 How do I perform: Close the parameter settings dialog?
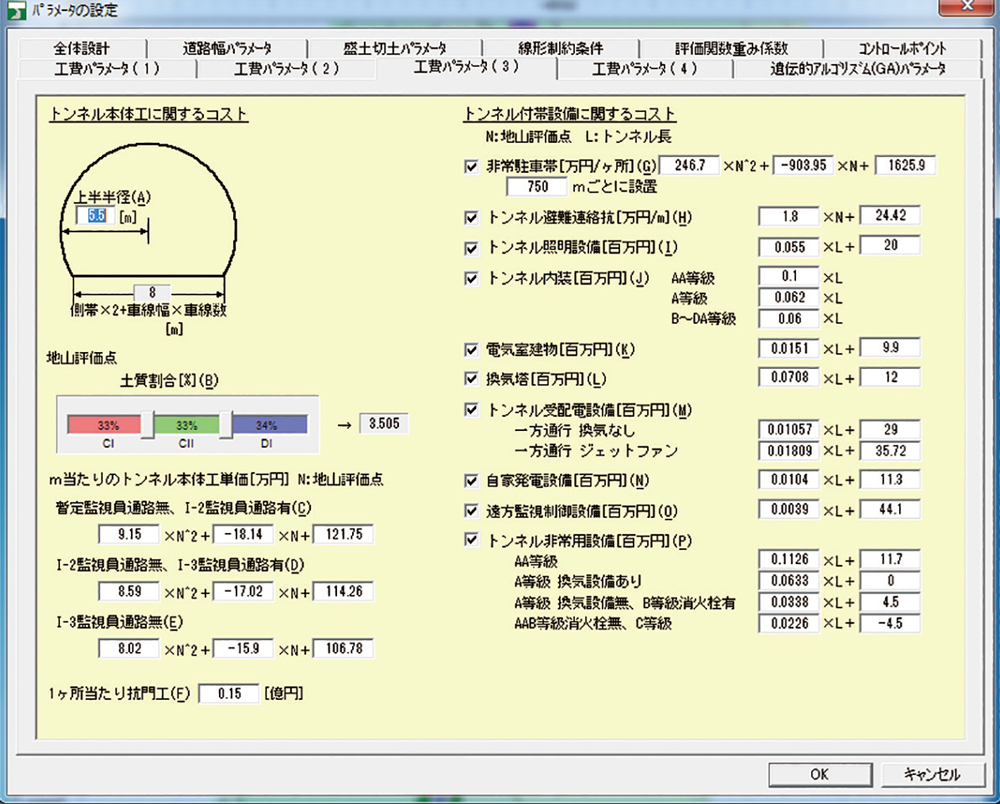coord(966,6)
